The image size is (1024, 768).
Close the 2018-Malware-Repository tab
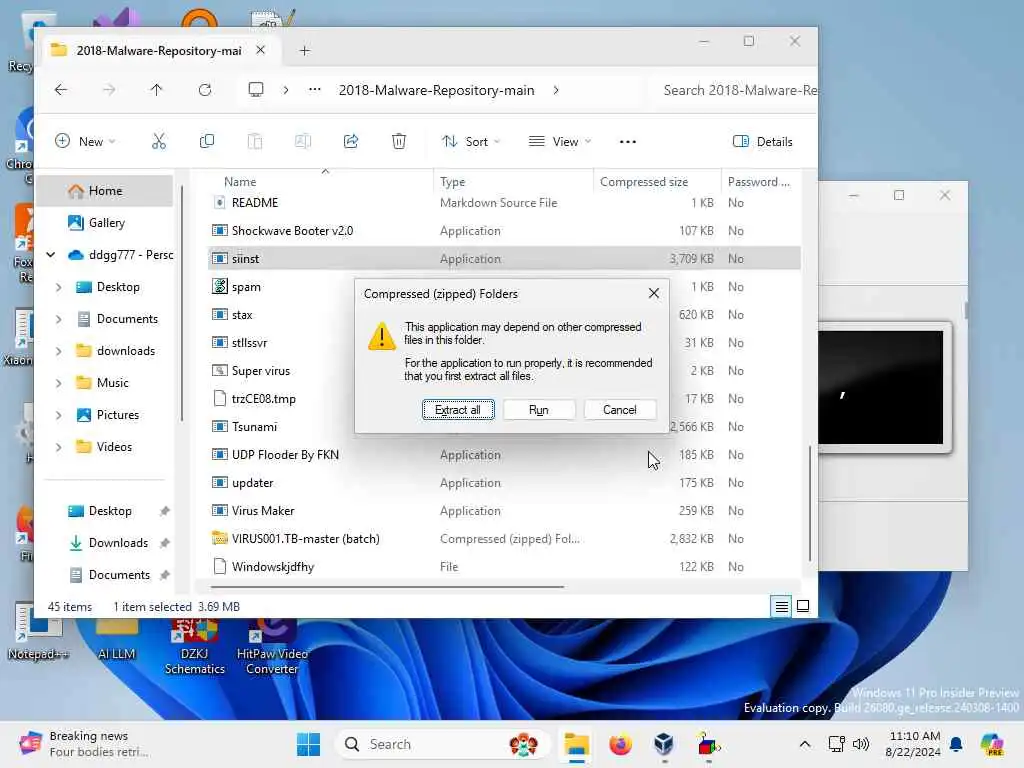point(261,50)
